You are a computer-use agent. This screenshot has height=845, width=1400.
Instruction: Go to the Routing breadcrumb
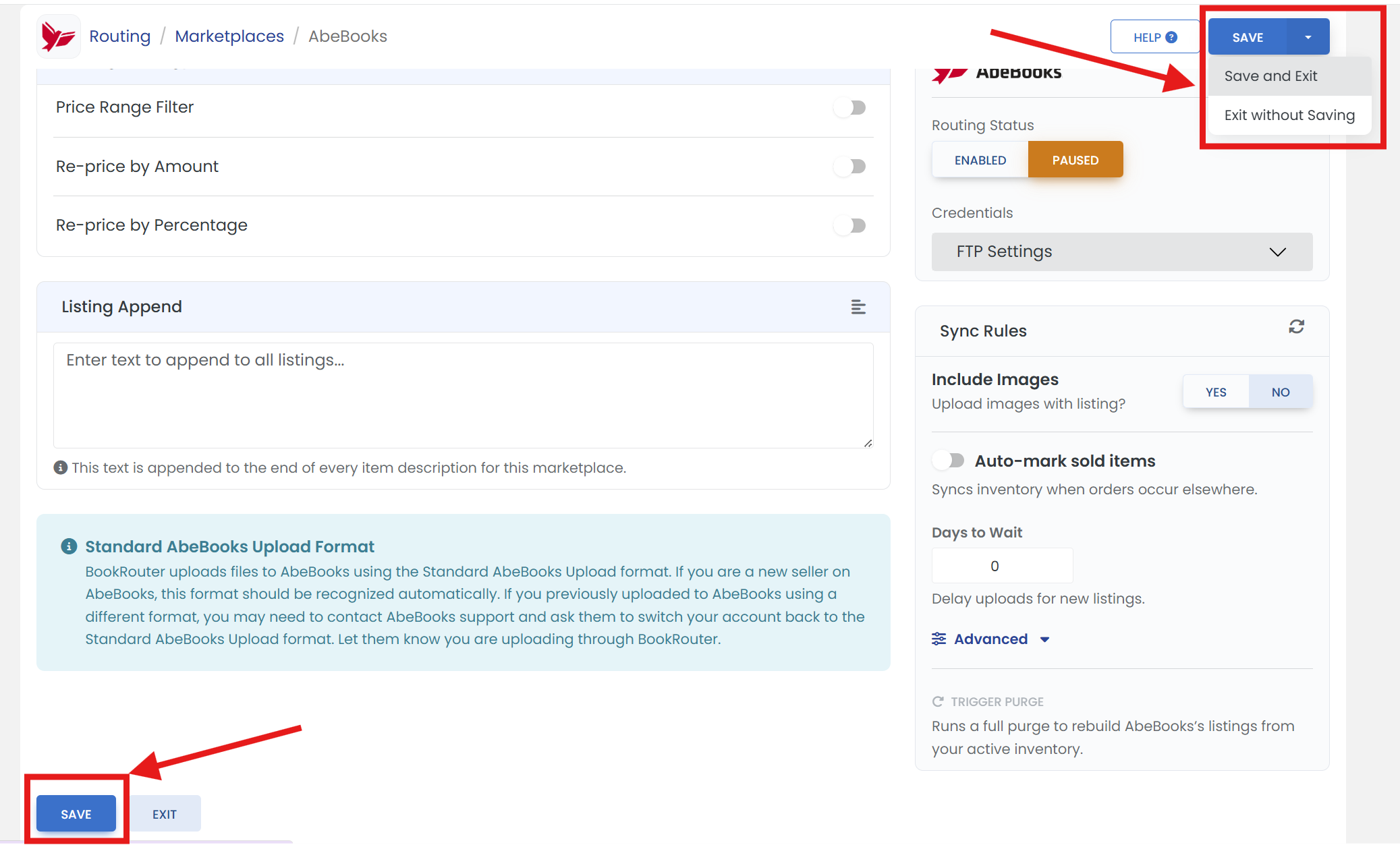(120, 36)
